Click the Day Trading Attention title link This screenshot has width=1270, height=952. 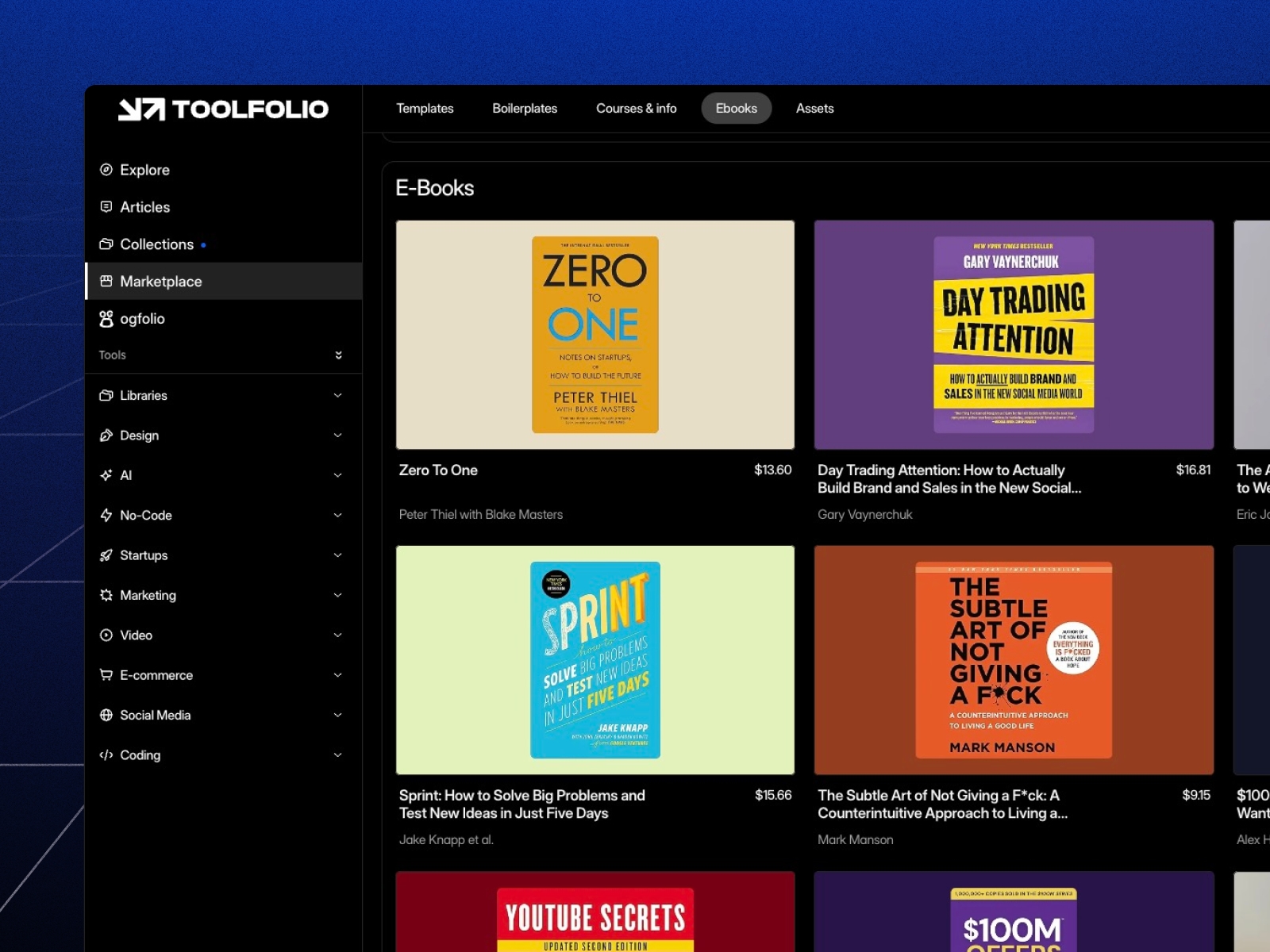click(x=949, y=479)
